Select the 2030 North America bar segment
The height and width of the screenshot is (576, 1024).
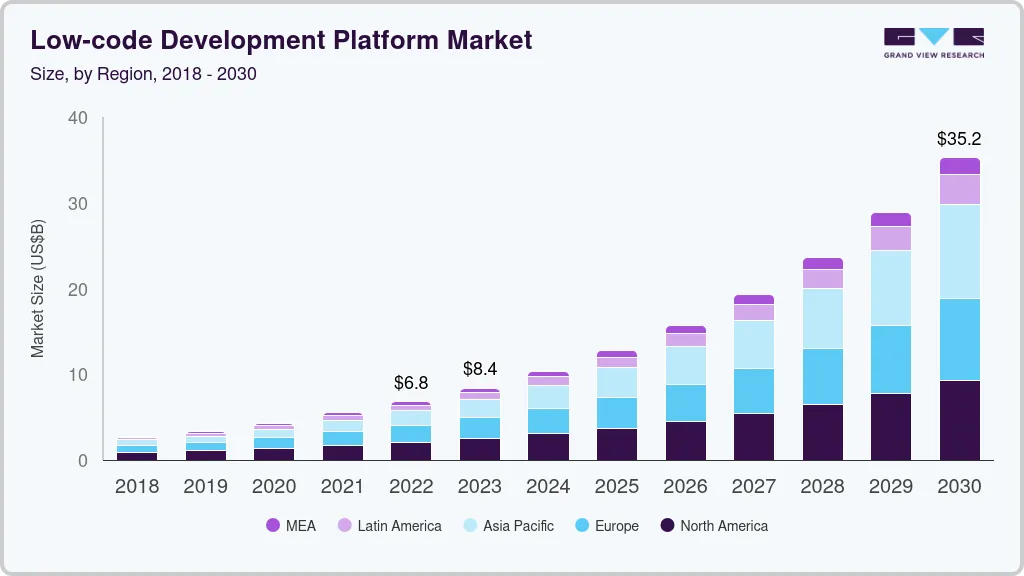tap(959, 420)
